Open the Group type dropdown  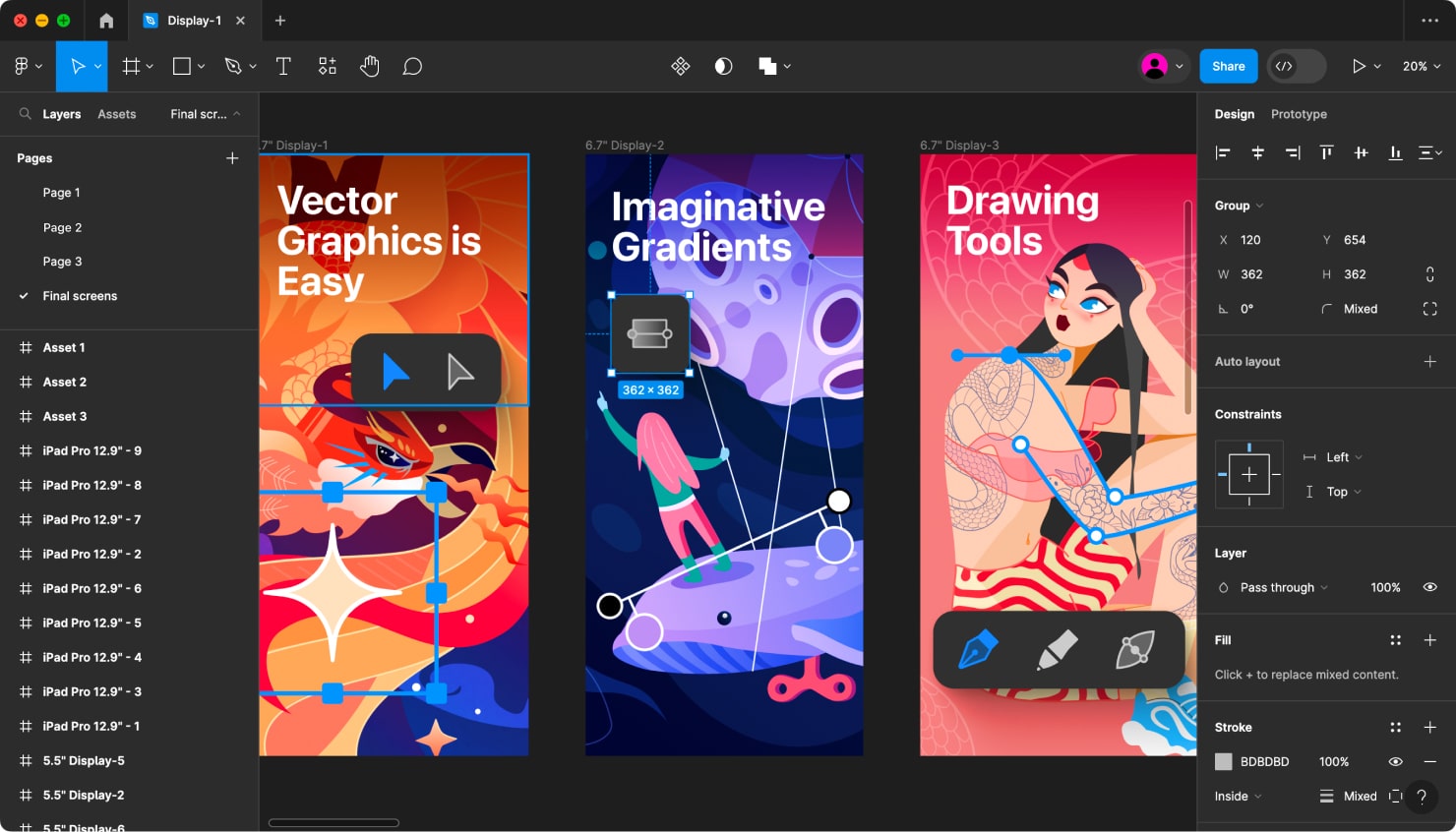click(1239, 206)
